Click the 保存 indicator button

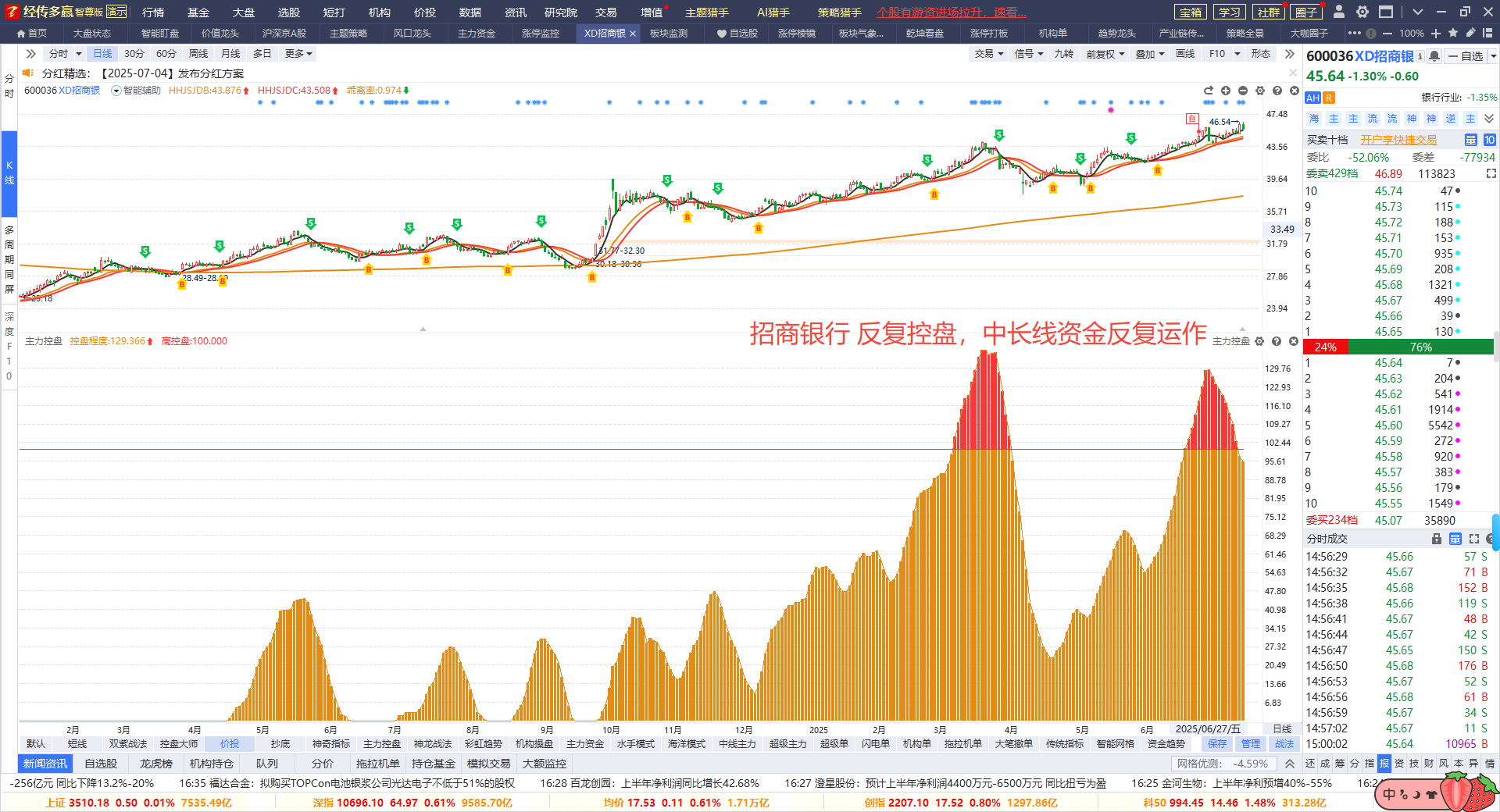click(1217, 744)
